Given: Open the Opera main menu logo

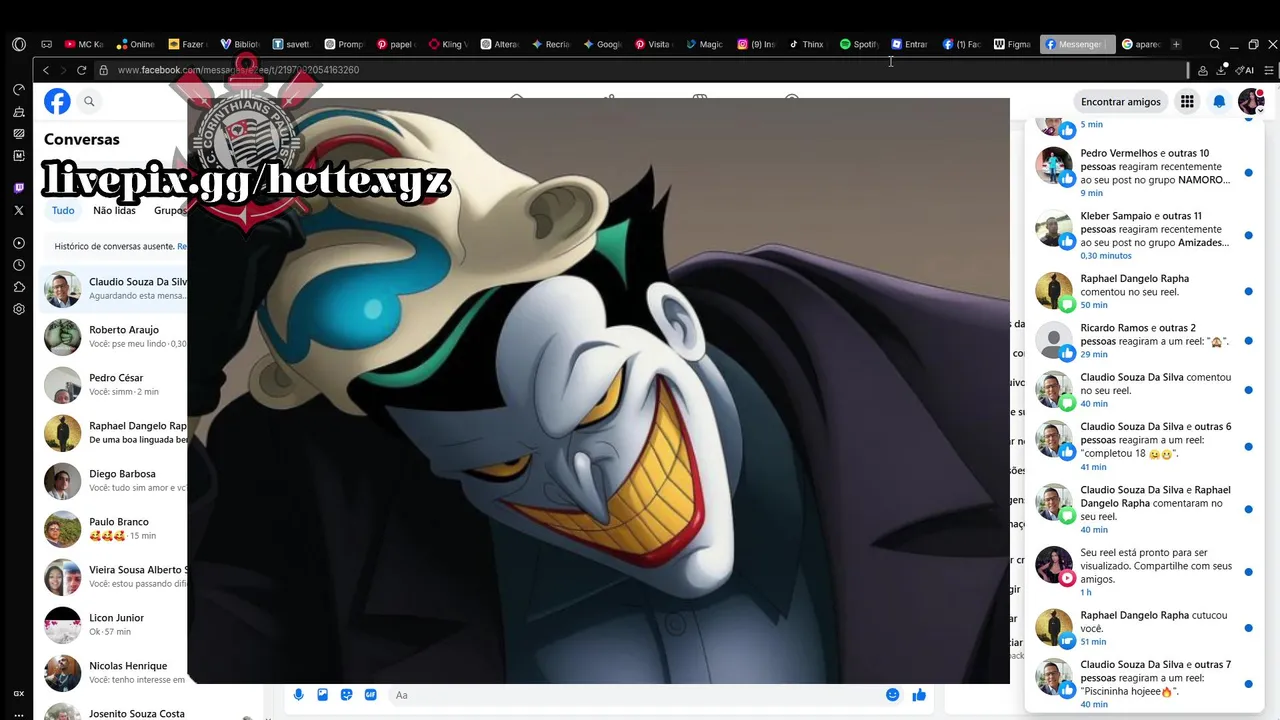Looking at the screenshot, I should point(19,44).
